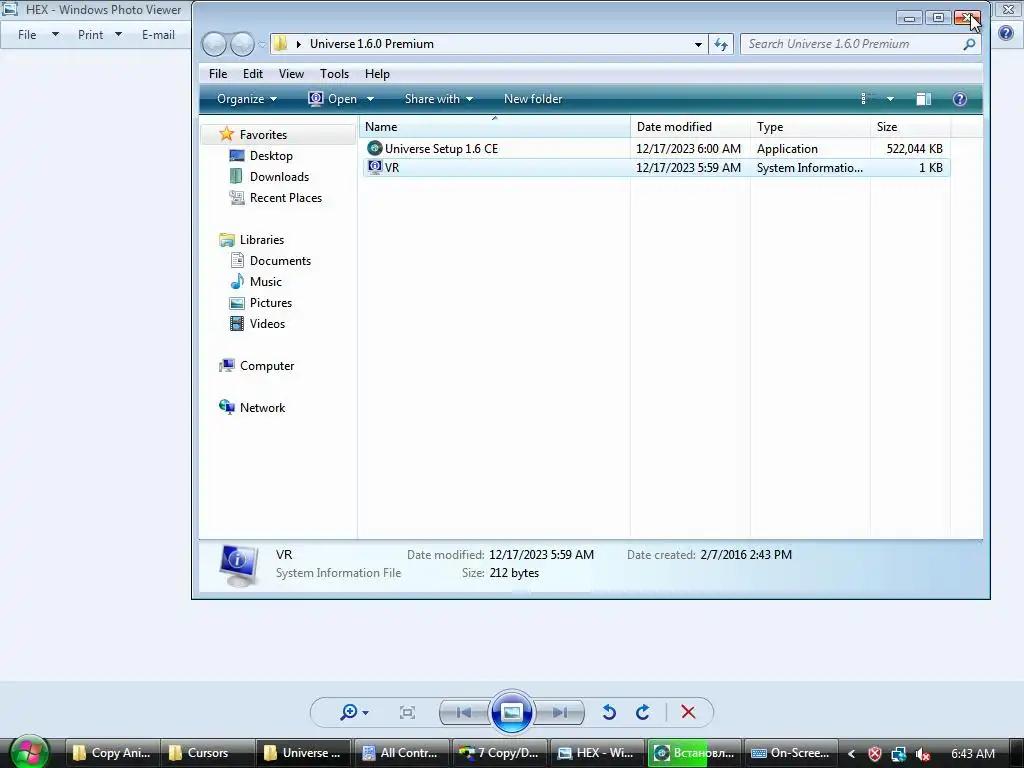Open the Share with dropdown
The height and width of the screenshot is (768, 1024).
438,99
